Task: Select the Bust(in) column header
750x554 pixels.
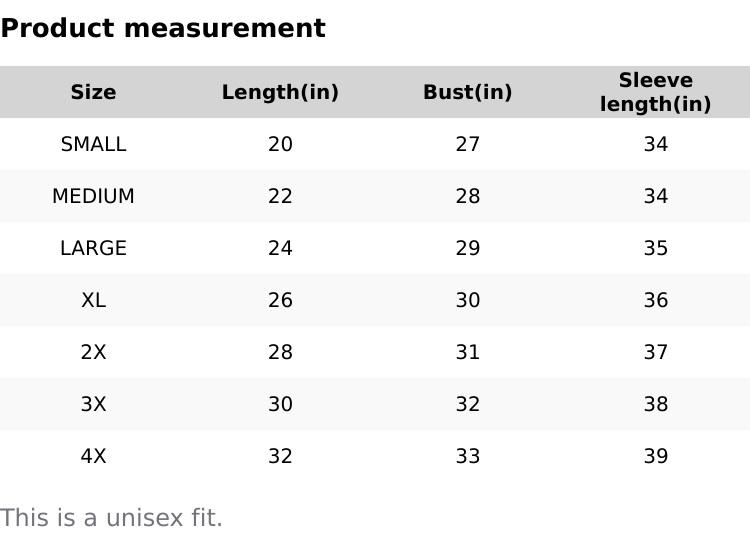Action: [467, 93]
